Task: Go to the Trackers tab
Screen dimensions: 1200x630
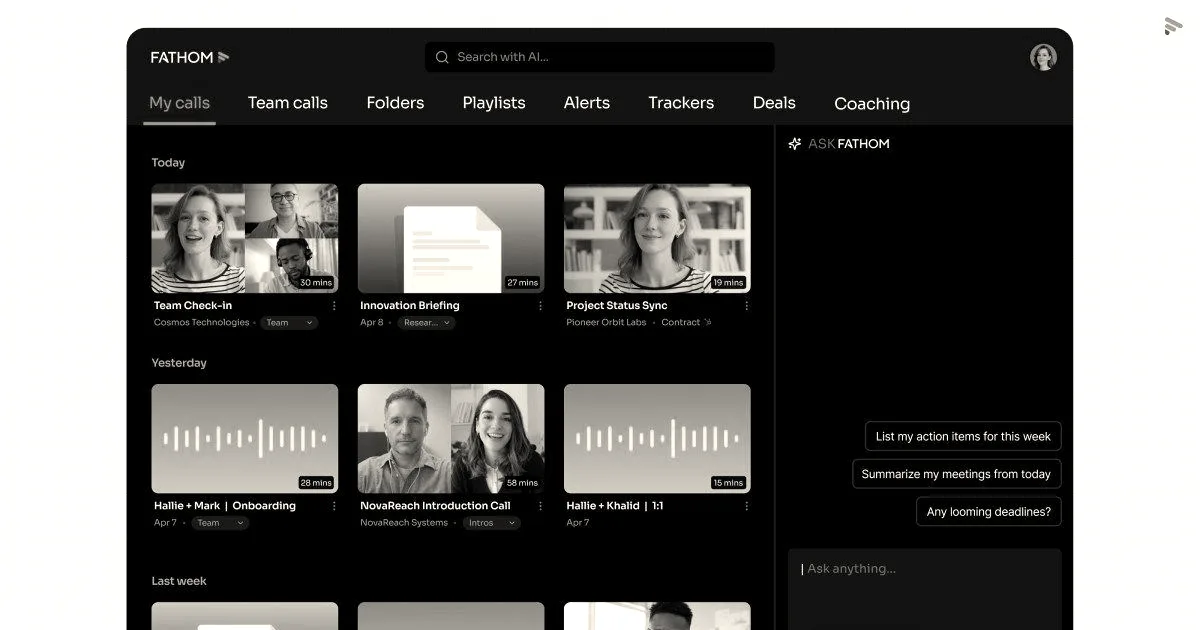Action: [x=681, y=103]
